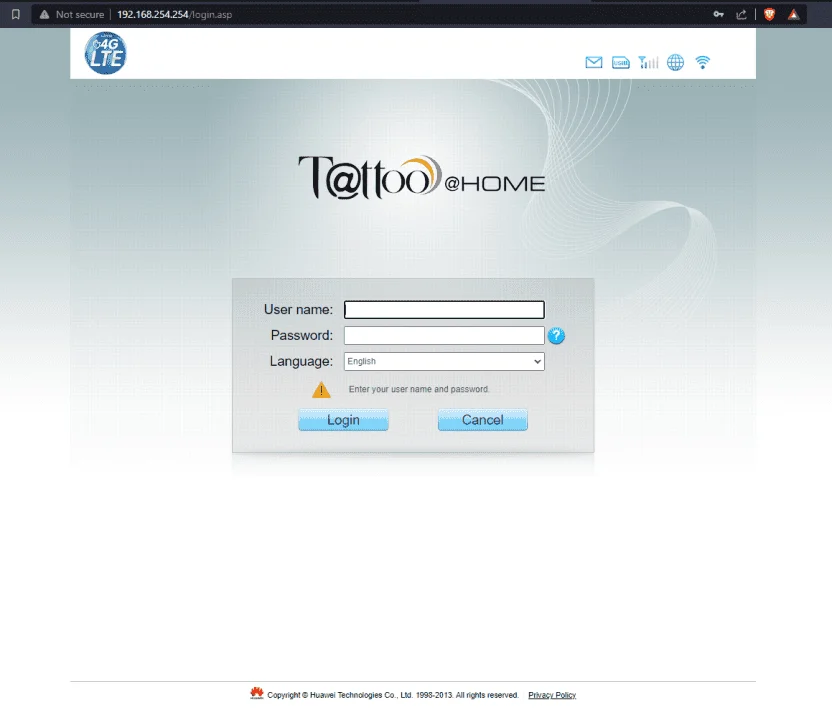832x720 pixels.
Task: Click the 'Not secure' text
Action: [80, 14]
